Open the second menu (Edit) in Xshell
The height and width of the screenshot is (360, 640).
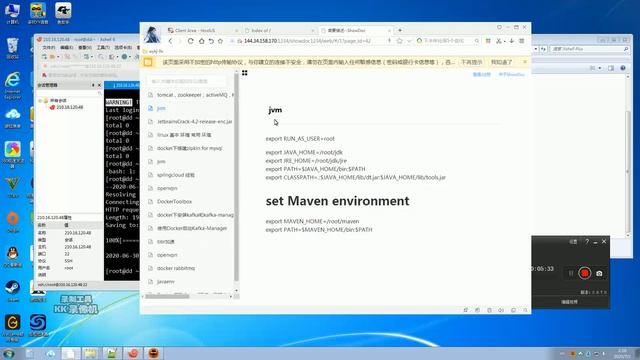(66, 48)
